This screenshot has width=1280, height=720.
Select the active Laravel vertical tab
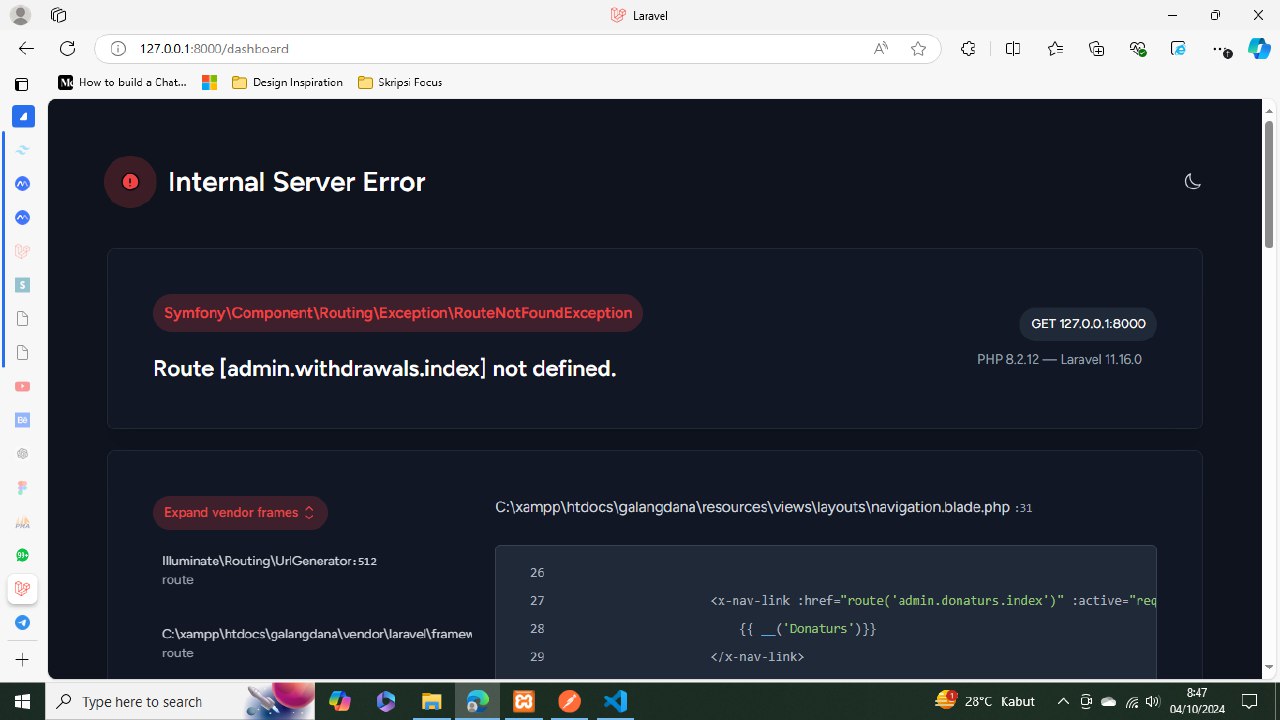coord(22,589)
